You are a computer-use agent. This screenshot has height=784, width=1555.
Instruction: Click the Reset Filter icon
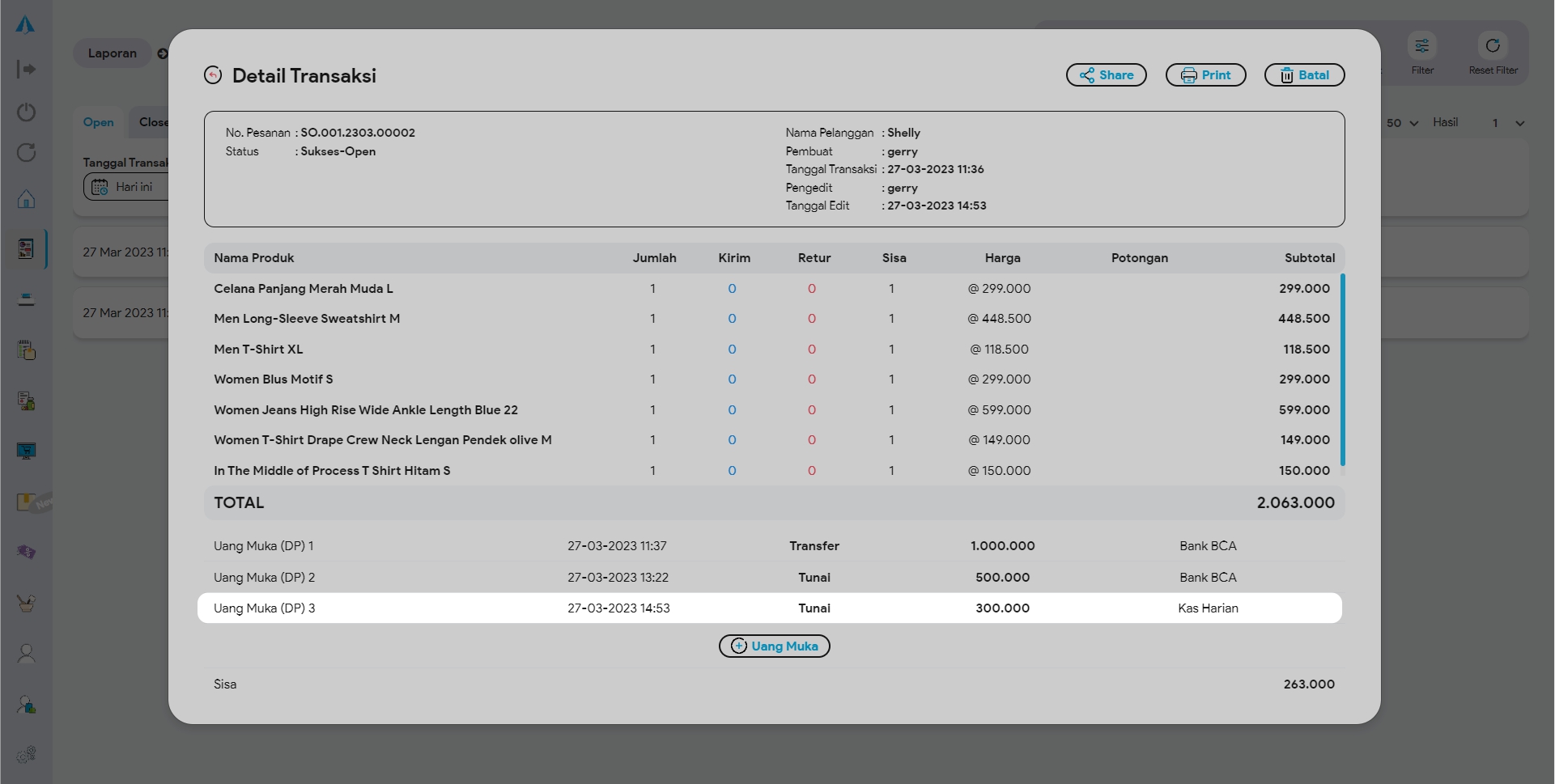(x=1493, y=47)
